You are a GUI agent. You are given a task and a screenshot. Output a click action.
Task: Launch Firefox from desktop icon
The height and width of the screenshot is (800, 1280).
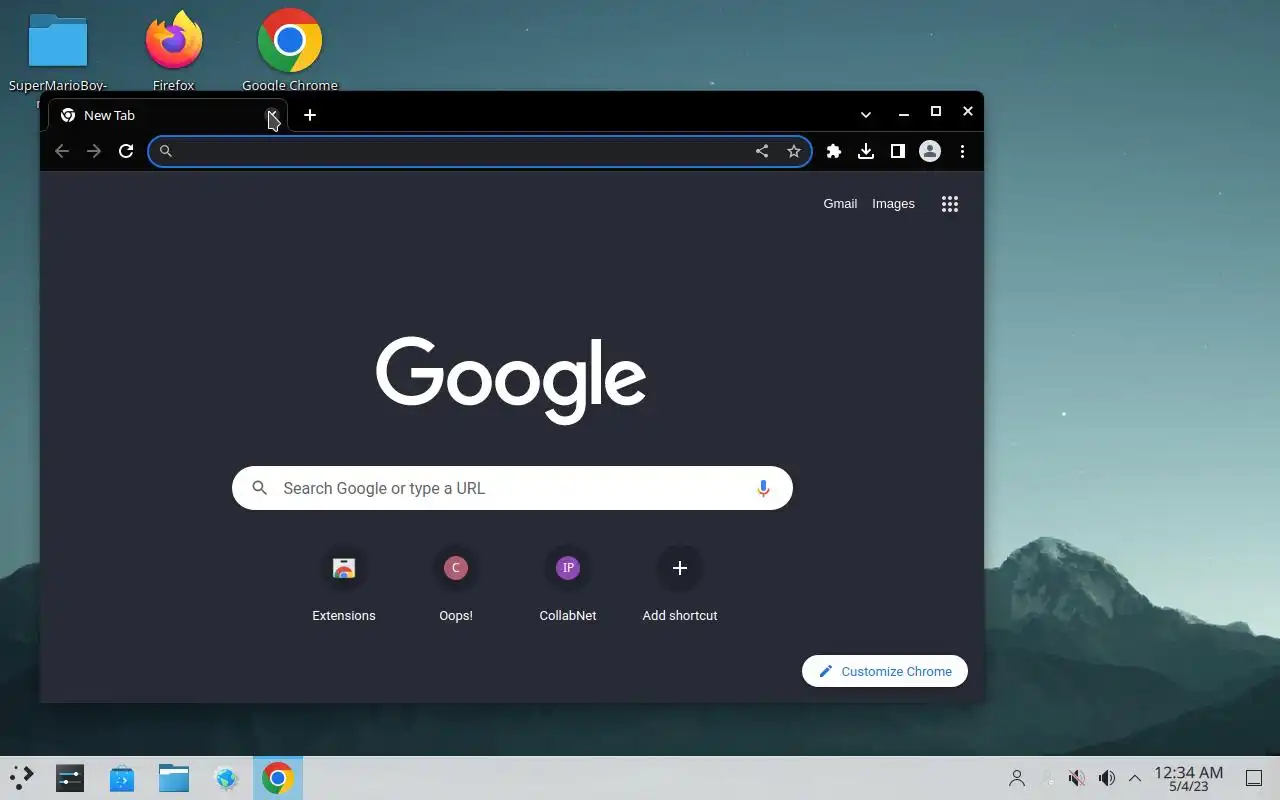174,50
